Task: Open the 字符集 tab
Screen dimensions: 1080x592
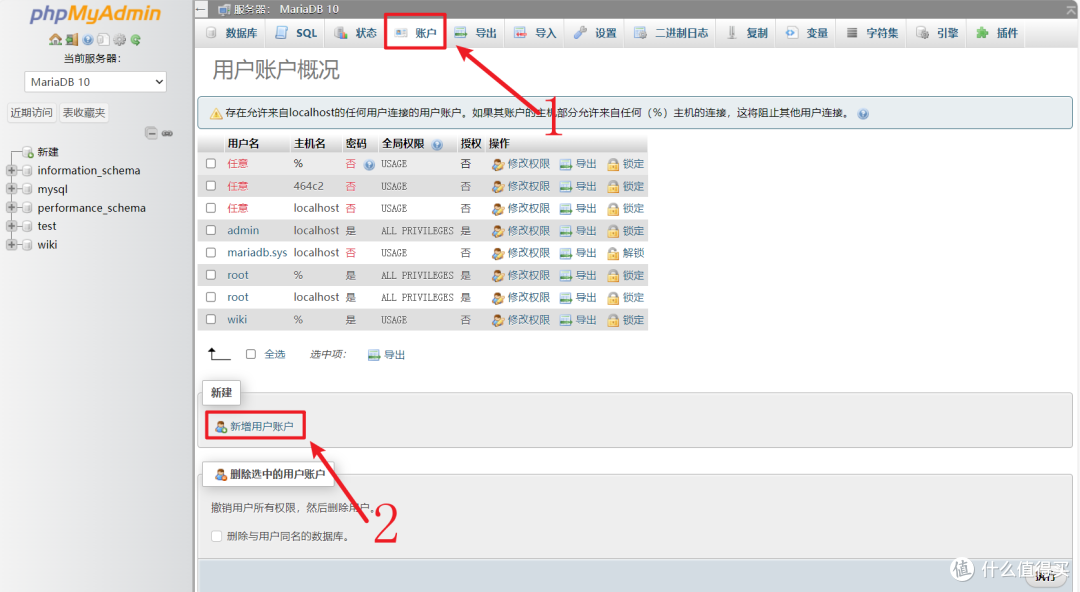Action: tap(872, 33)
